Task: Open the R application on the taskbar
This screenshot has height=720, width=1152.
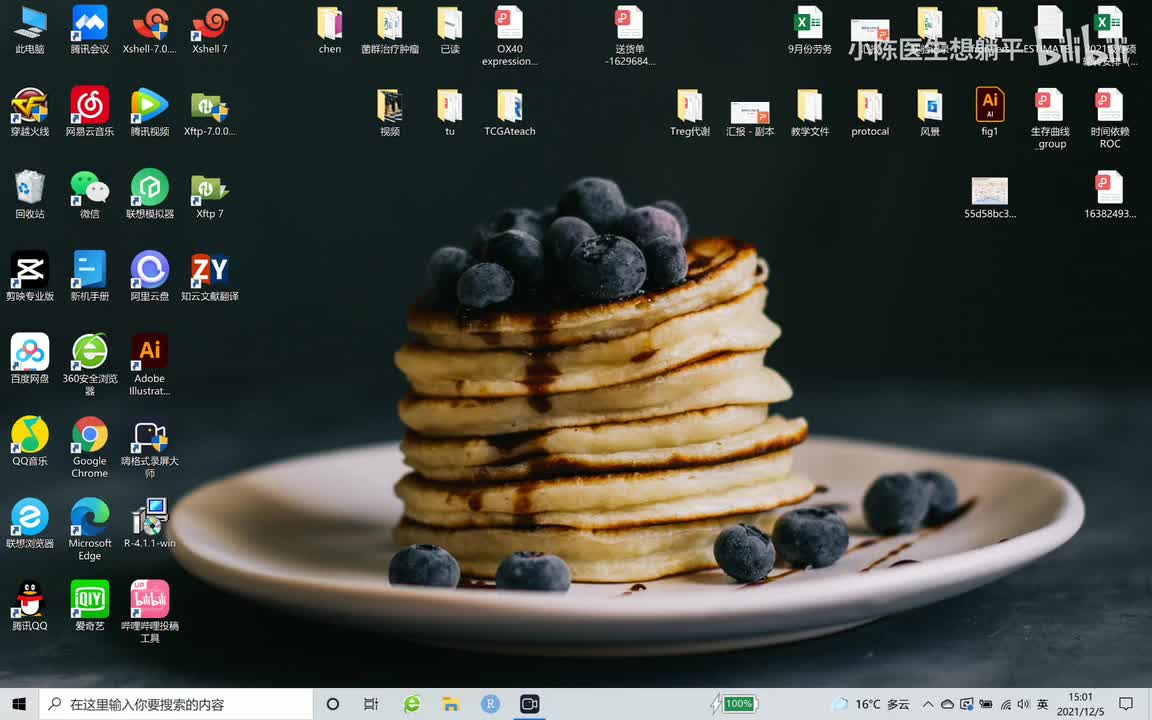Action: [x=490, y=704]
